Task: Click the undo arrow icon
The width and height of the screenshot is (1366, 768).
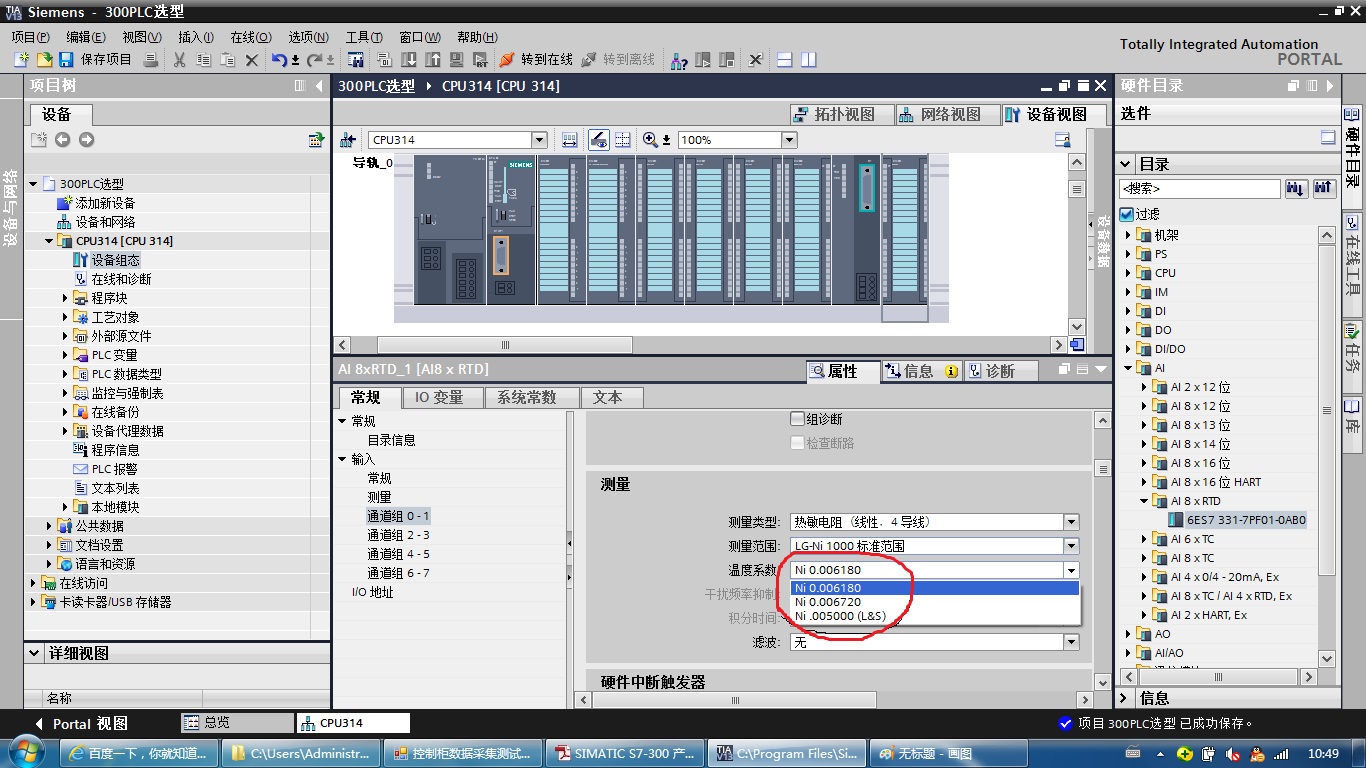Action: coord(279,60)
